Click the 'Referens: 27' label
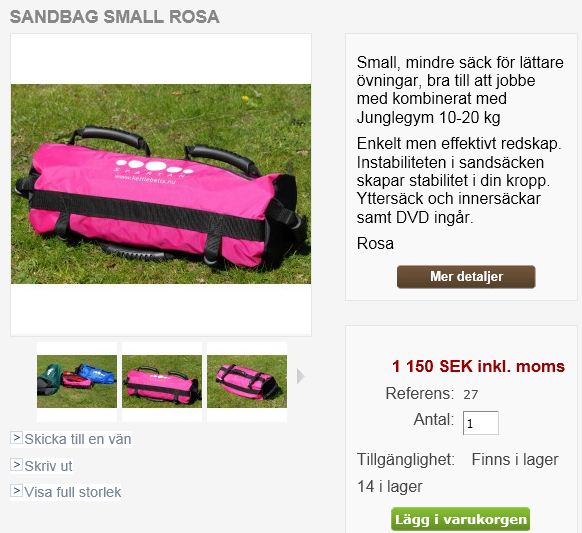 (x=432, y=393)
